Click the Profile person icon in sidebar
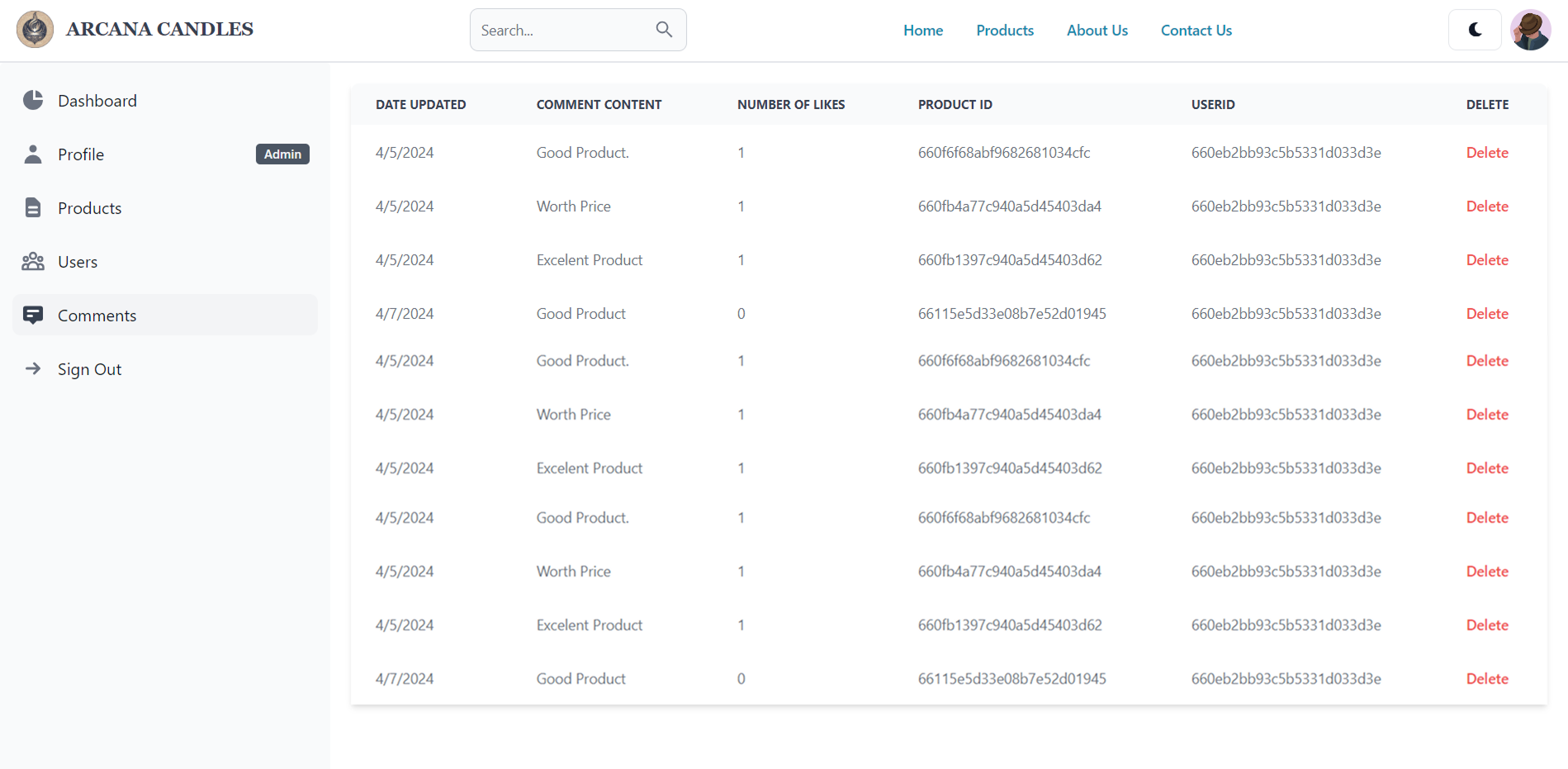Image resolution: width=1568 pixels, height=769 pixels. [x=33, y=154]
